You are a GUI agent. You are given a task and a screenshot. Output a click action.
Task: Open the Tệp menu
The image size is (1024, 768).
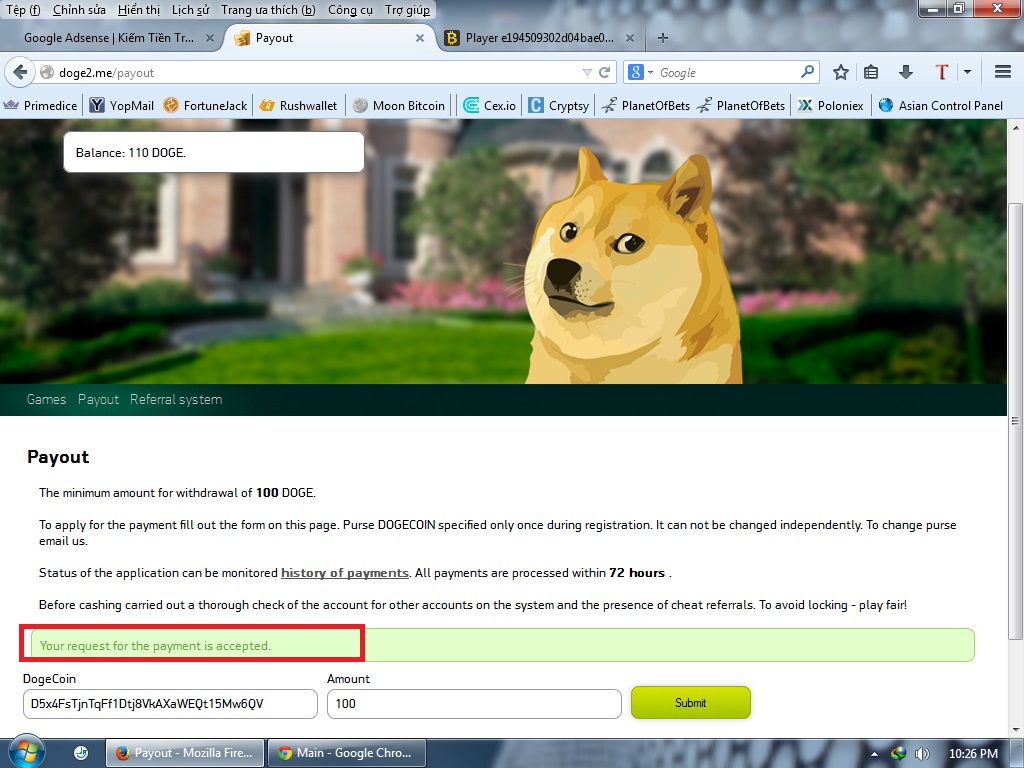(x=23, y=10)
